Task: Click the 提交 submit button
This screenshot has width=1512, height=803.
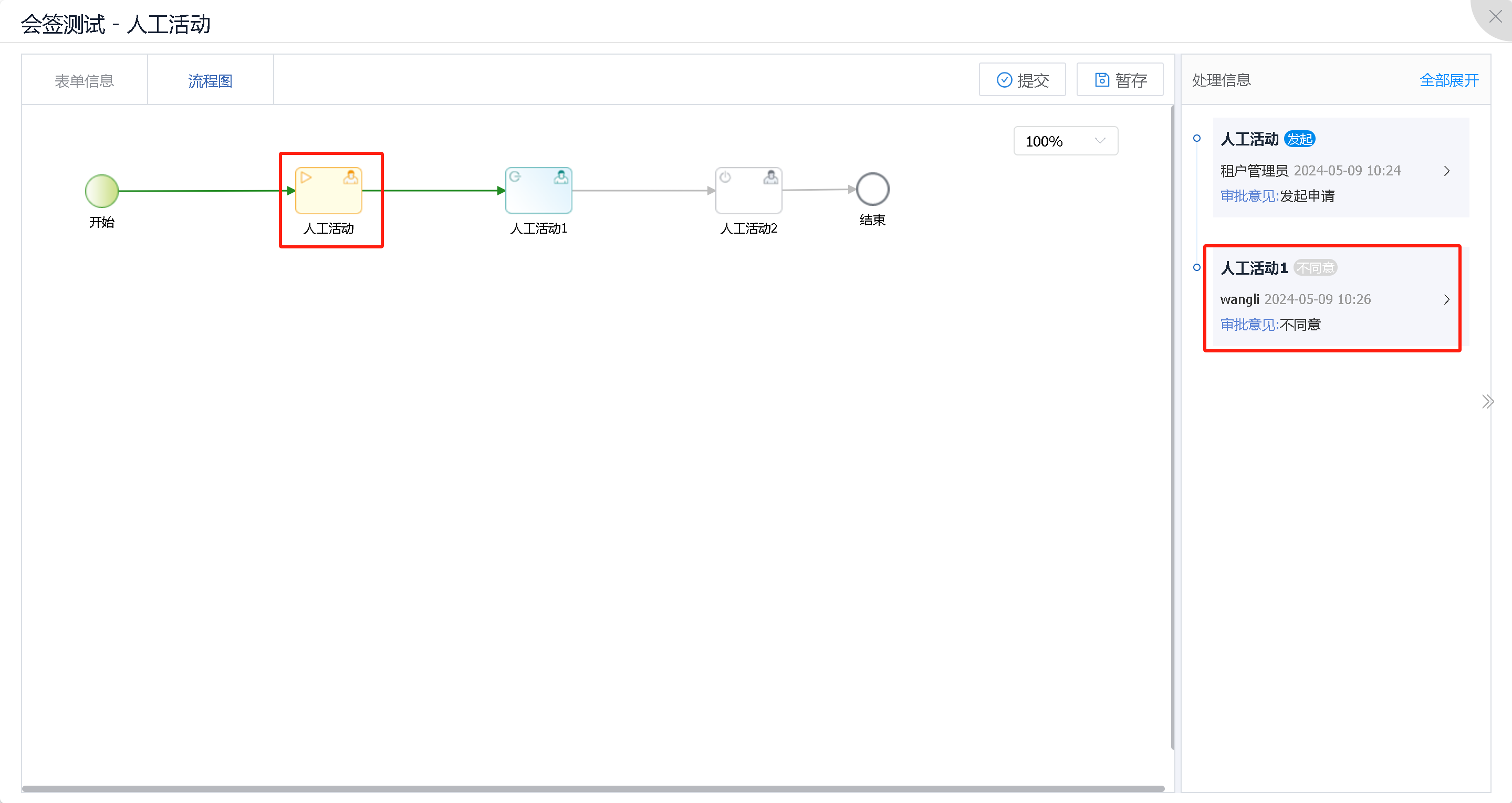Action: click(1022, 80)
